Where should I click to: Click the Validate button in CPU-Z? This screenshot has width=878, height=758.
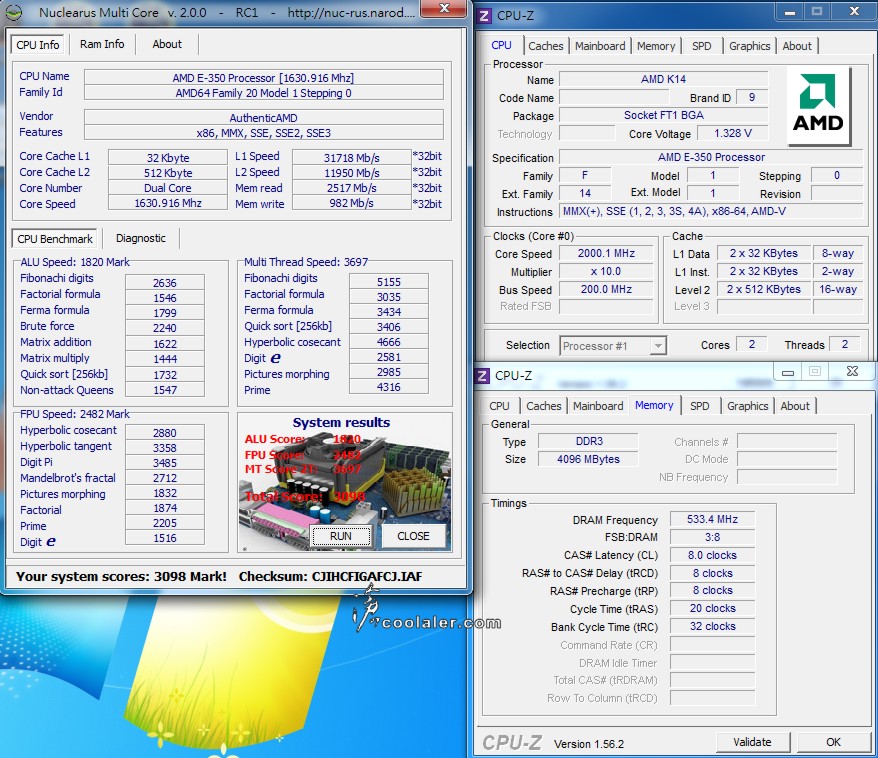point(752,742)
